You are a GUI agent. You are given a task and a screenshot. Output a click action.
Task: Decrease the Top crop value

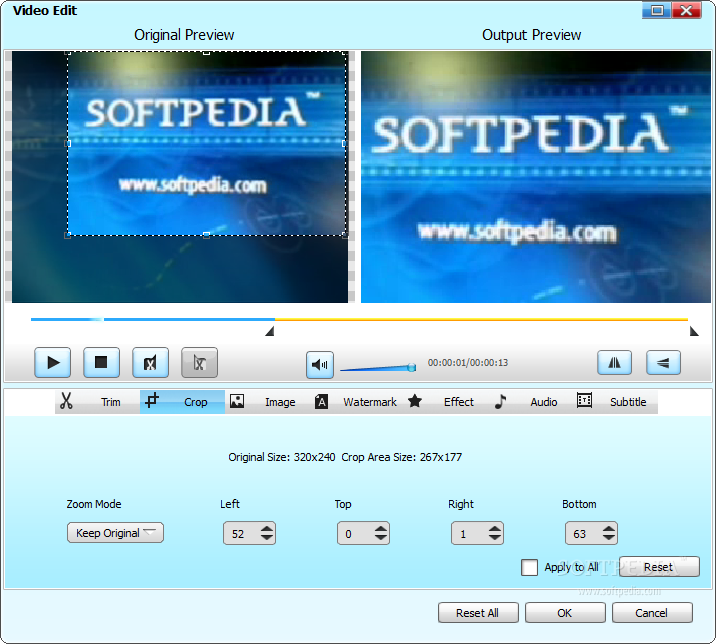(x=381, y=538)
